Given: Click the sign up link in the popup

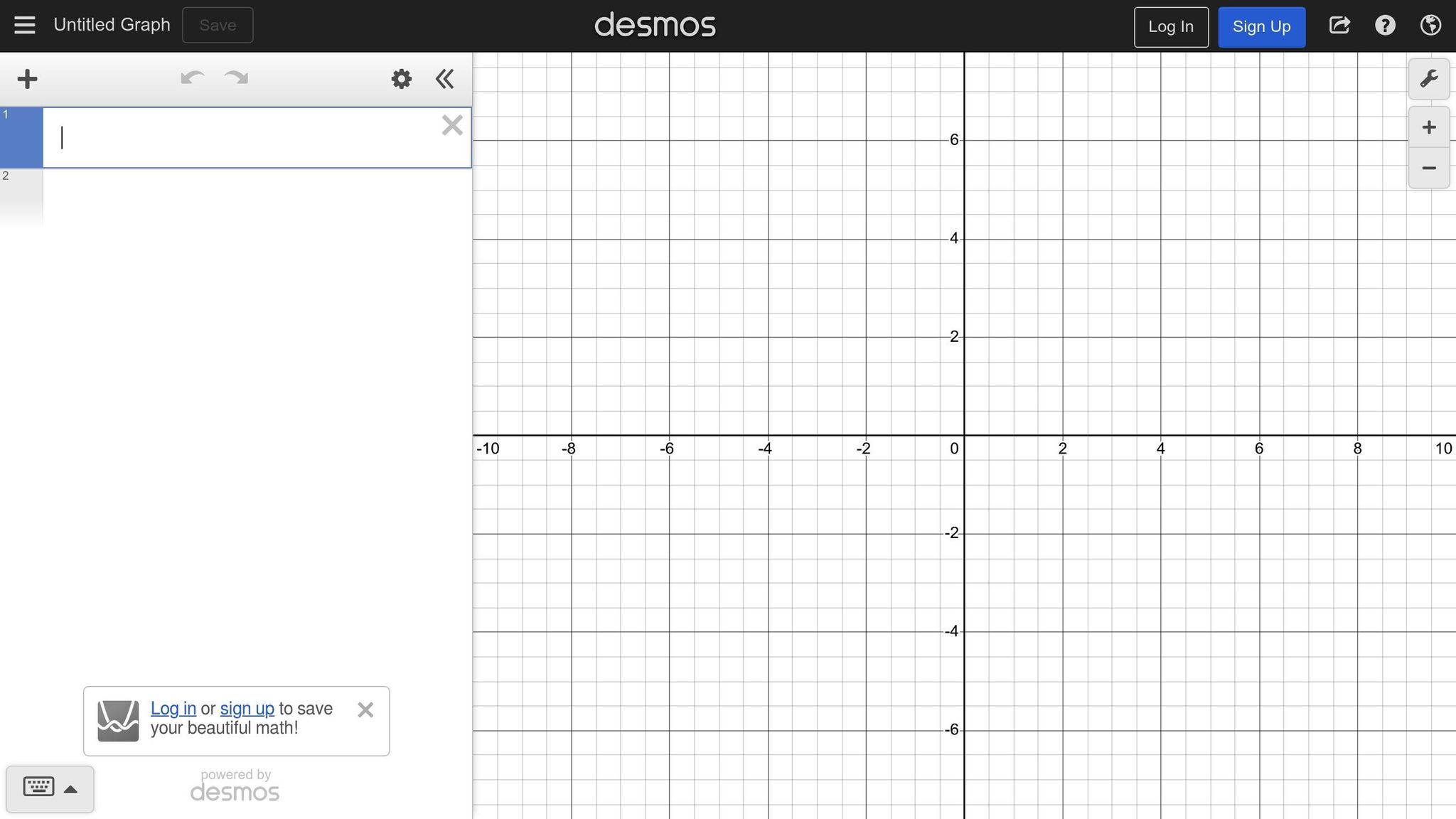Looking at the screenshot, I should (247, 708).
